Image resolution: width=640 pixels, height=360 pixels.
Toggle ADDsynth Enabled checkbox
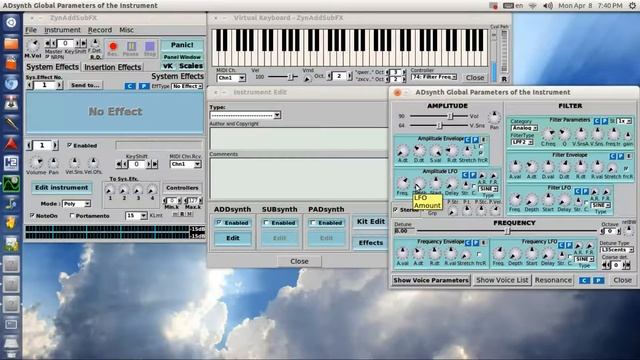(x=219, y=223)
